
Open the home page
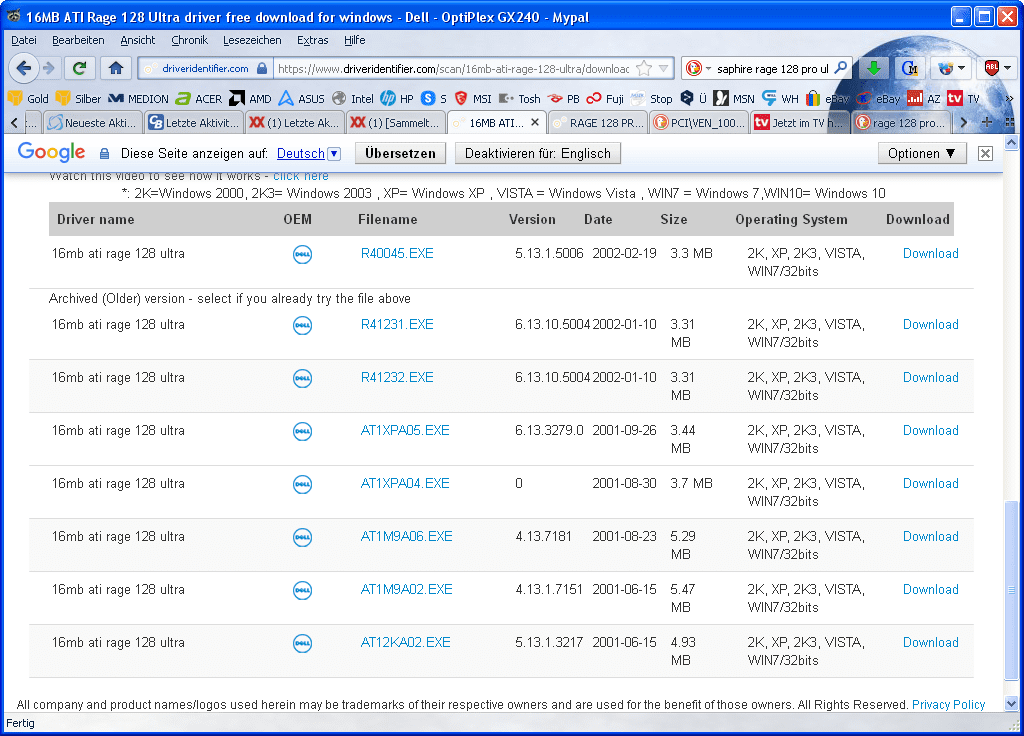(x=116, y=68)
